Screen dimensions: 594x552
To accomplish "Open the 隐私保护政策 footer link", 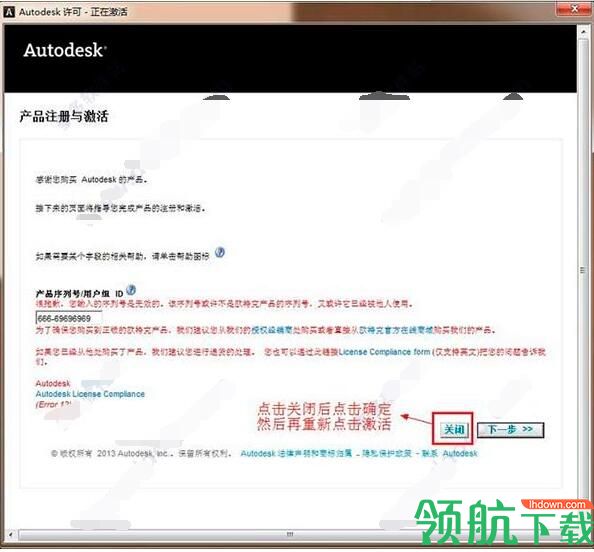I will (386, 453).
